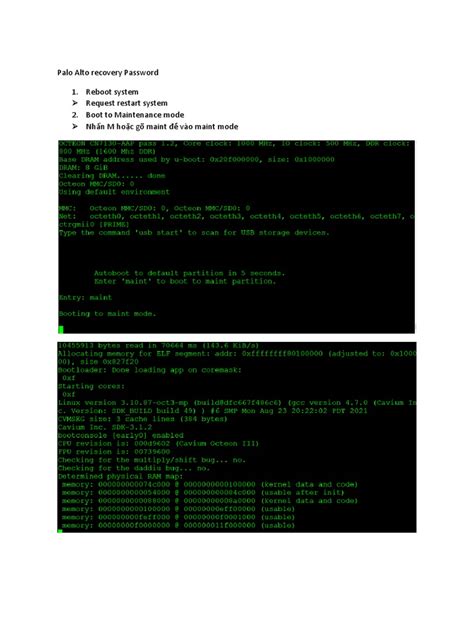Select the 'Reboot system' list item
Image resolution: width=474 pixels, height=632 pixels.
point(112,92)
